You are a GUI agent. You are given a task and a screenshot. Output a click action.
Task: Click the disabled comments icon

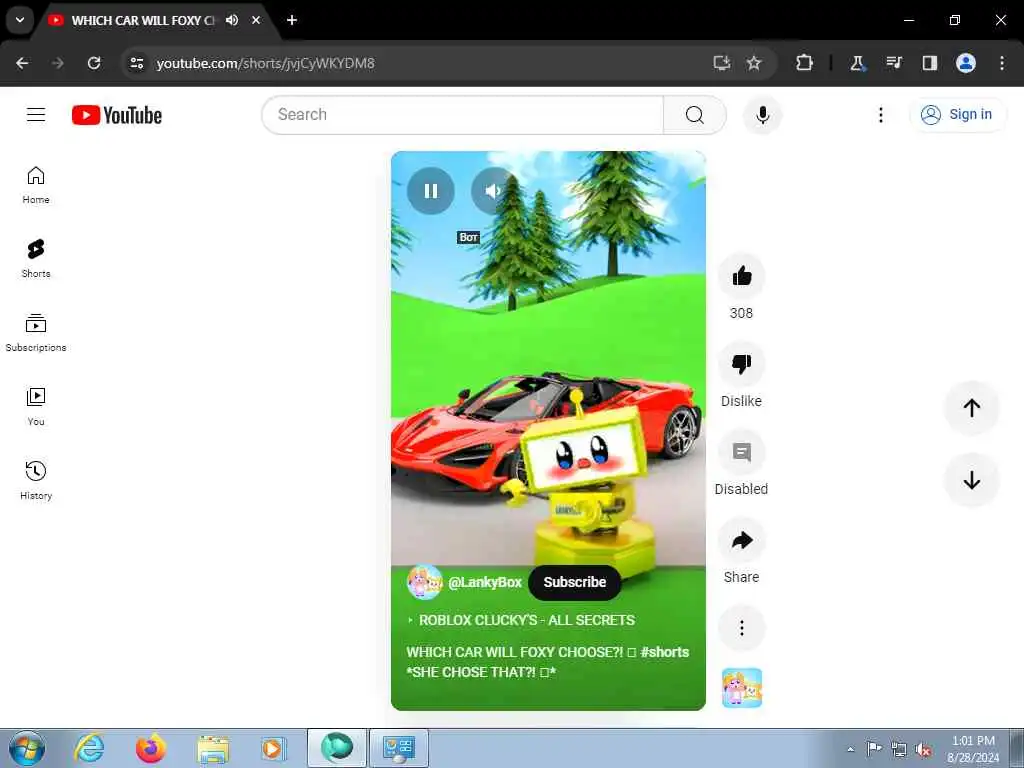(741, 452)
